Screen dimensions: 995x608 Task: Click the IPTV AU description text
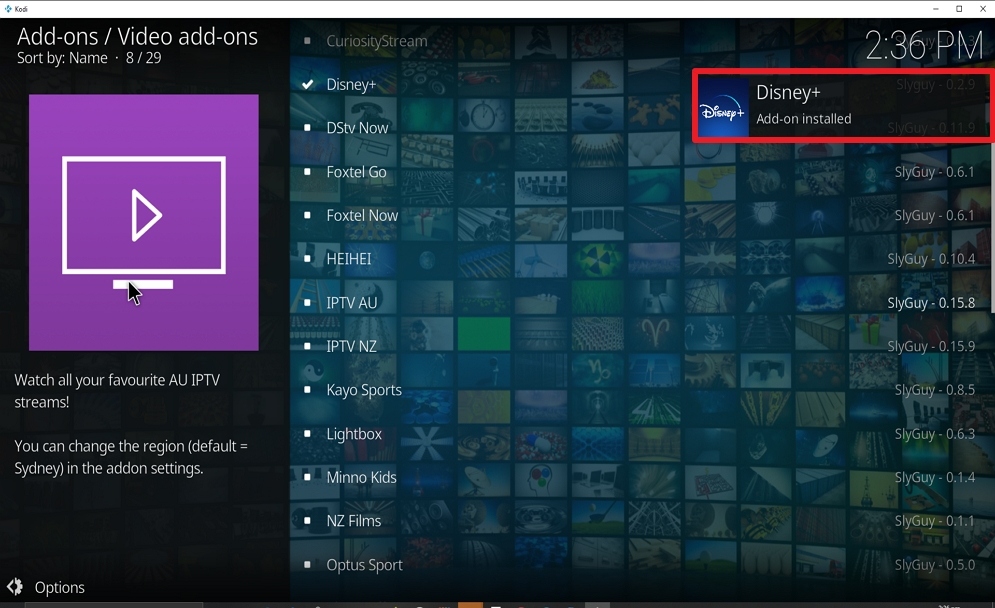click(x=131, y=424)
